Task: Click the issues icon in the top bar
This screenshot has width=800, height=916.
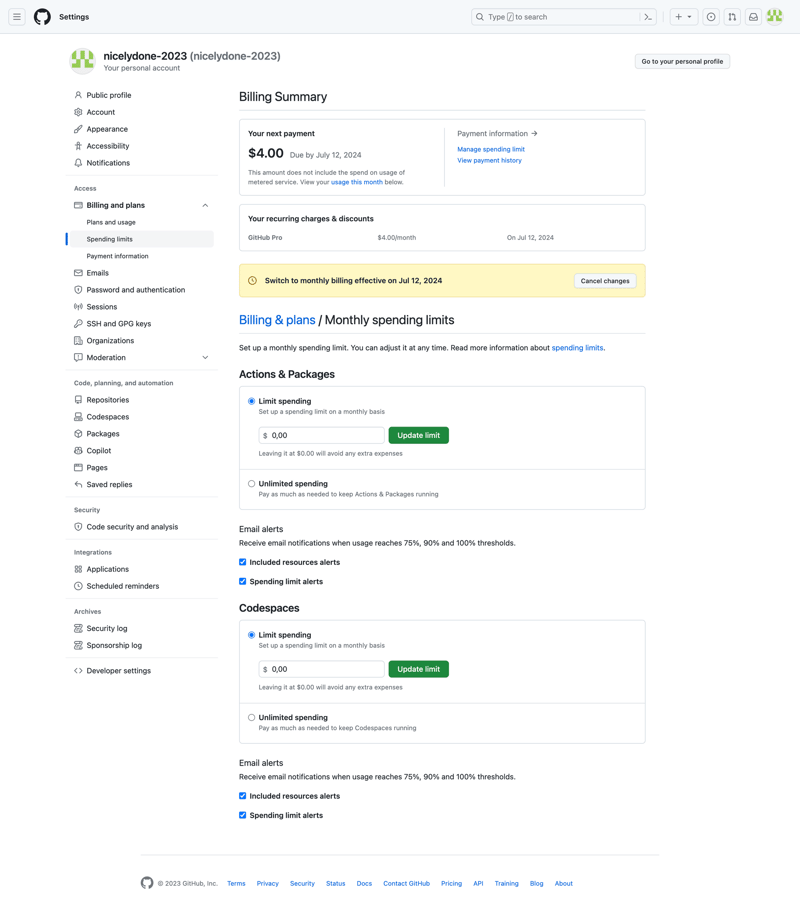Action: [x=710, y=17]
